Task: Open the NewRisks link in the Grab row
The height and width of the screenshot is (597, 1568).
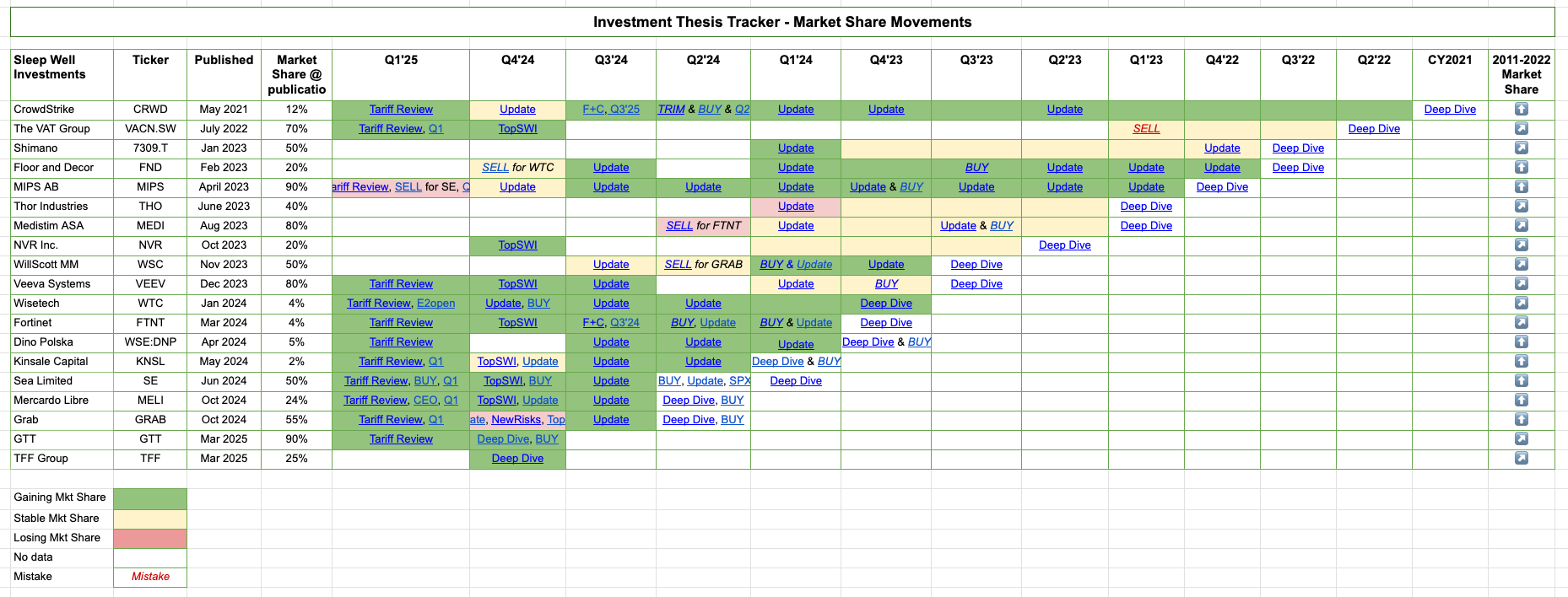Action: pos(516,419)
